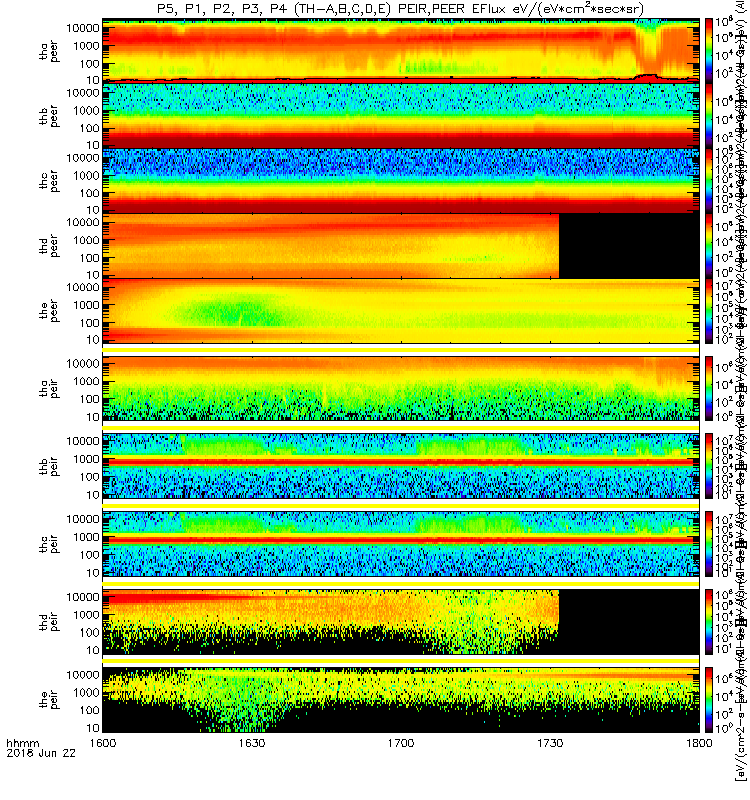Select the 'thc peir' panel label
750x800 pixels.
49,544
